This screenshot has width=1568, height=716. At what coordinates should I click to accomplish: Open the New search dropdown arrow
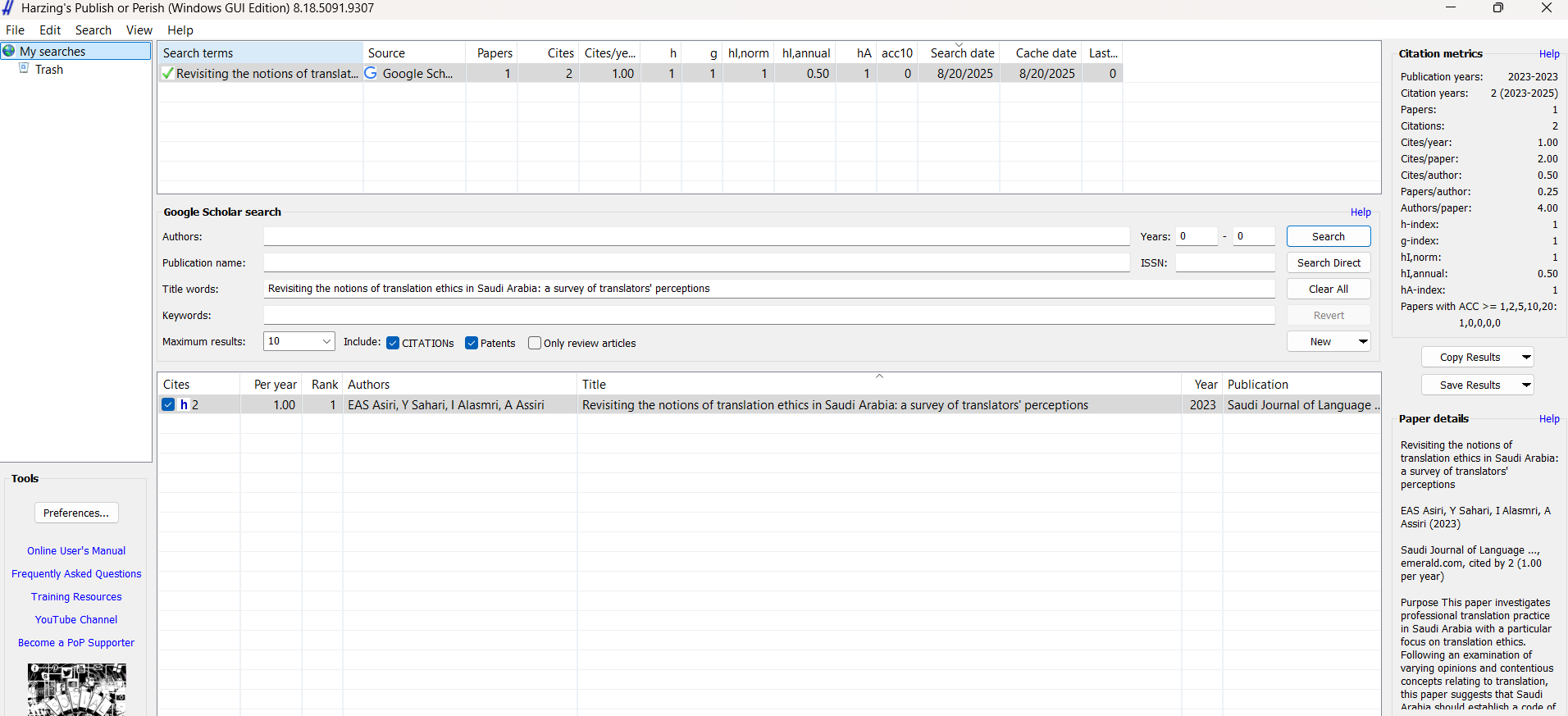pyautogui.click(x=1362, y=341)
